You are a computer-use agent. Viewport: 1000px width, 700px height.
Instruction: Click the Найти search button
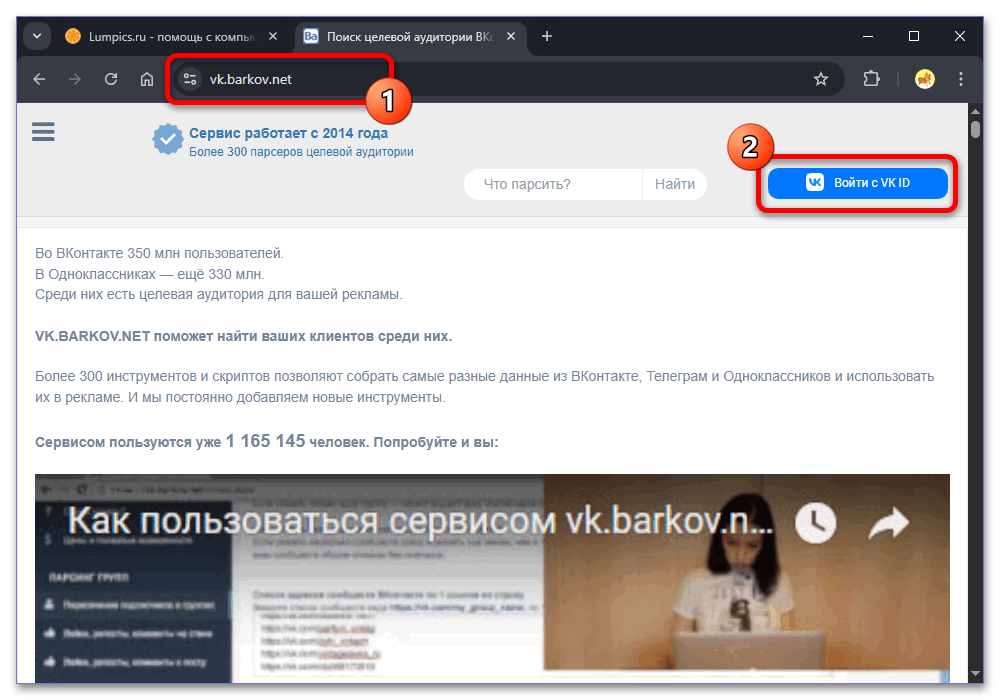click(x=675, y=184)
